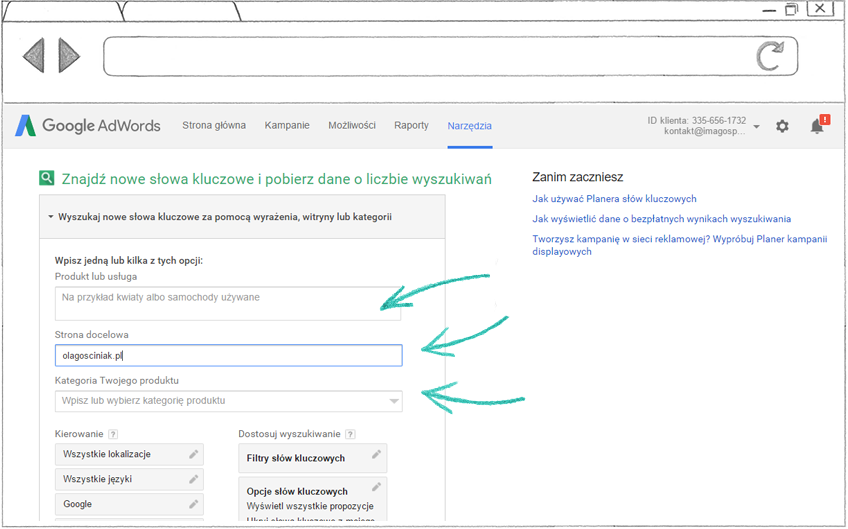
Task: Click the Wyświetl wszystkie propozycje text
Action: pyautogui.click(x=310, y=506)
